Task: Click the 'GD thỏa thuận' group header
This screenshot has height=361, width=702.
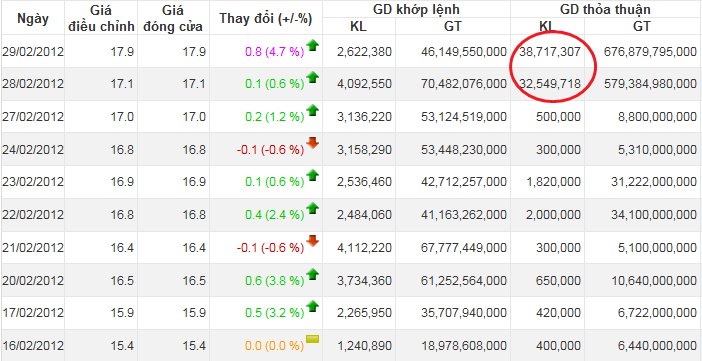Action: [606, 9]
